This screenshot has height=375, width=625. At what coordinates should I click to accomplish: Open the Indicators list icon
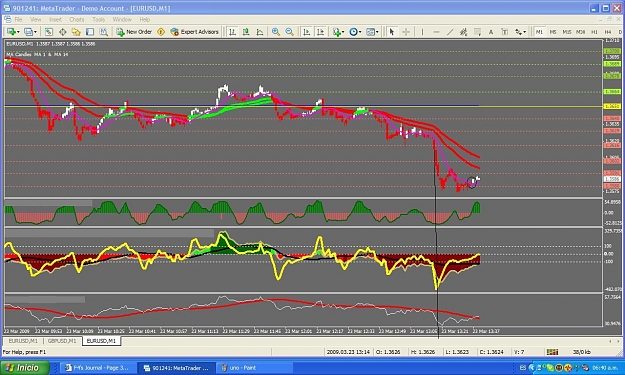[337, 31]
